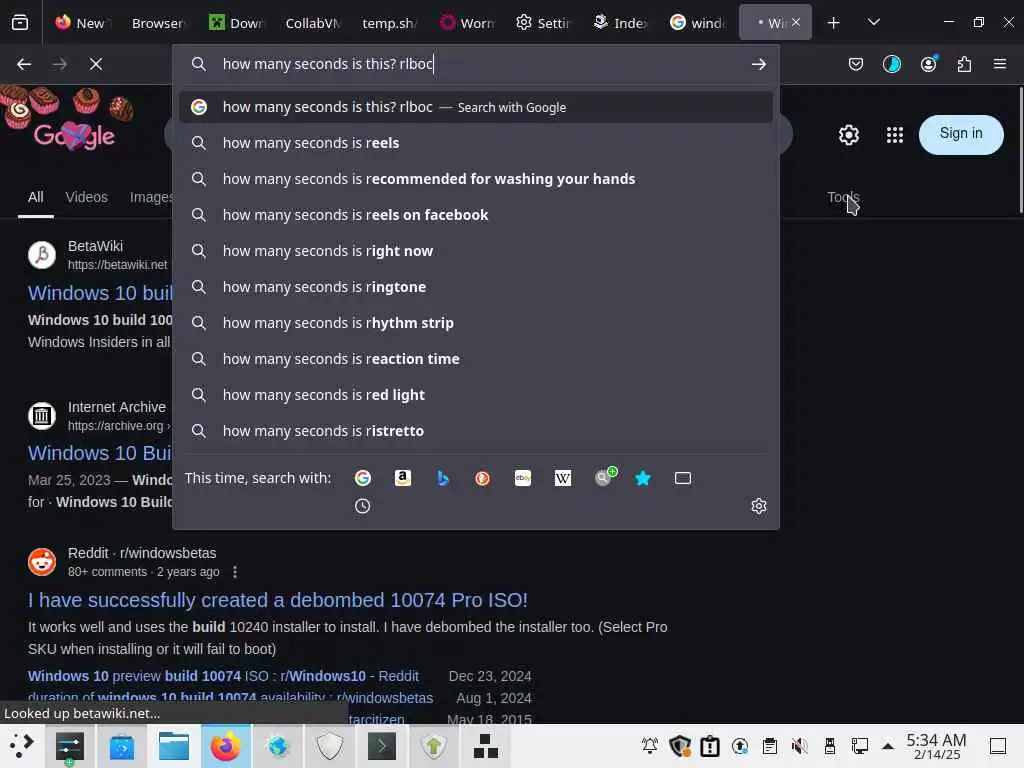The width and height of the screenshot is (1024, 768).
Task: Open Dolphin file manager from taskbar
Action: click(174, 746)
